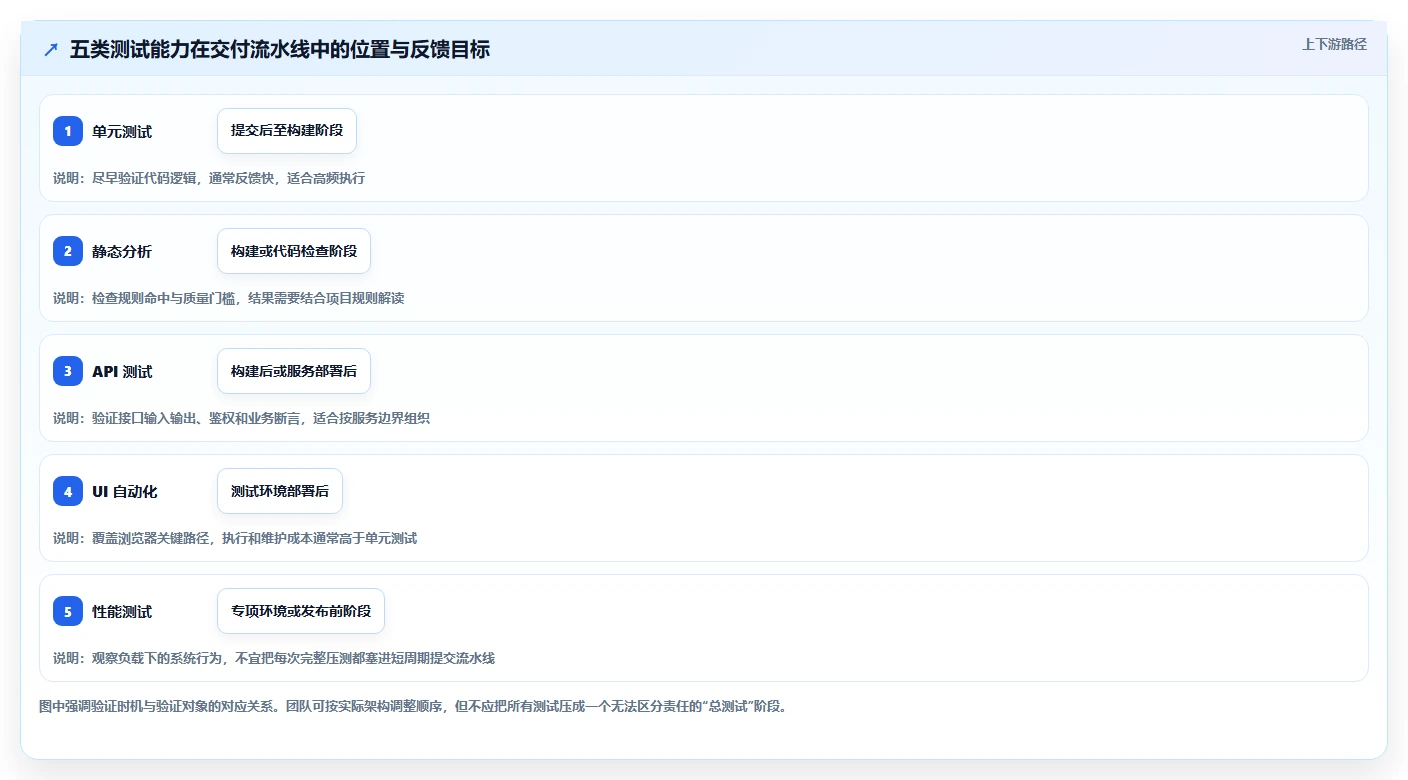Click the description 验证接口输入输出、鉴权和业务断言
The height and width of the screenshot is (780, 1408).
242,418
